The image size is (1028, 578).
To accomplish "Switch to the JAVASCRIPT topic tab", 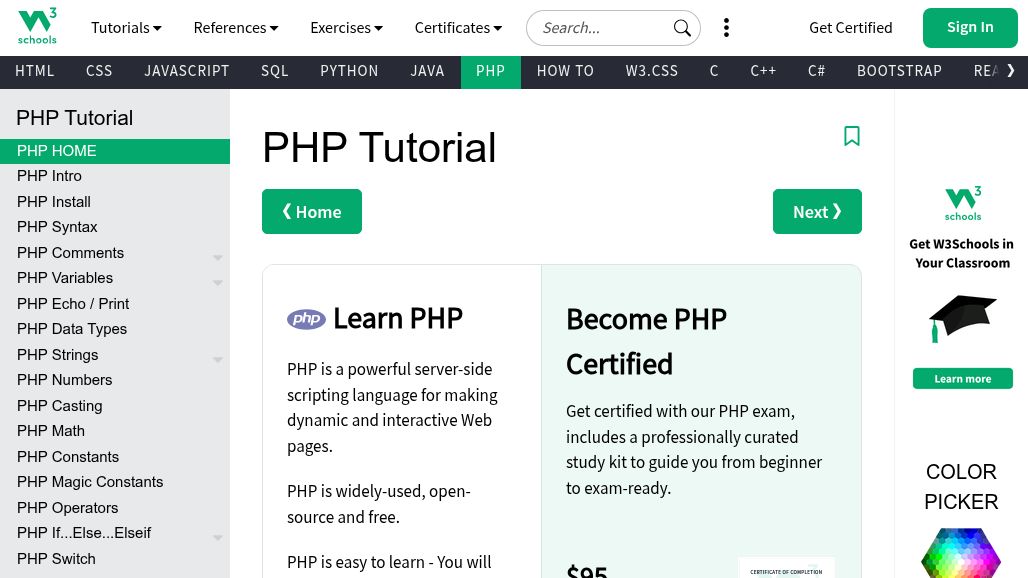I will point(187,71).
